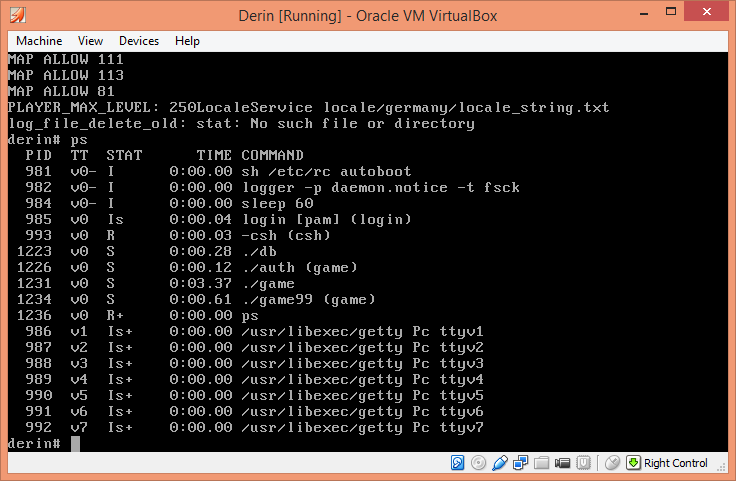The image size is (736, 481).
Task: Click the './db' process command text
Action: click(x=259, y=252)
